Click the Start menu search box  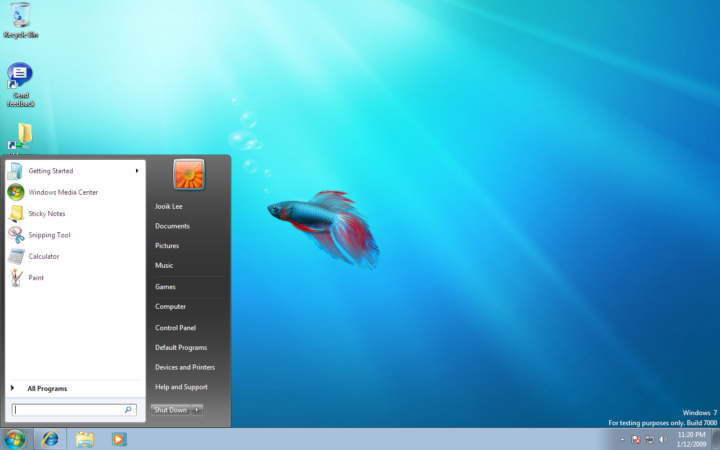click(74, 410)
